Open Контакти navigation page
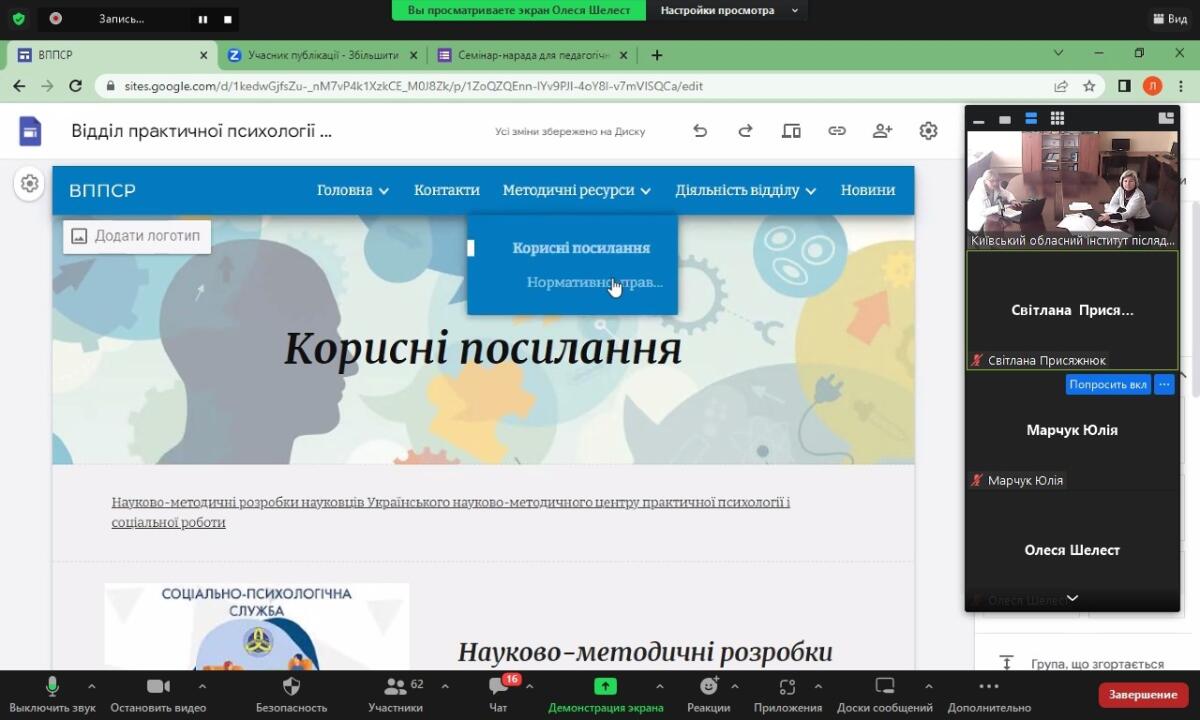1200x720 pixels. [447, 190]
